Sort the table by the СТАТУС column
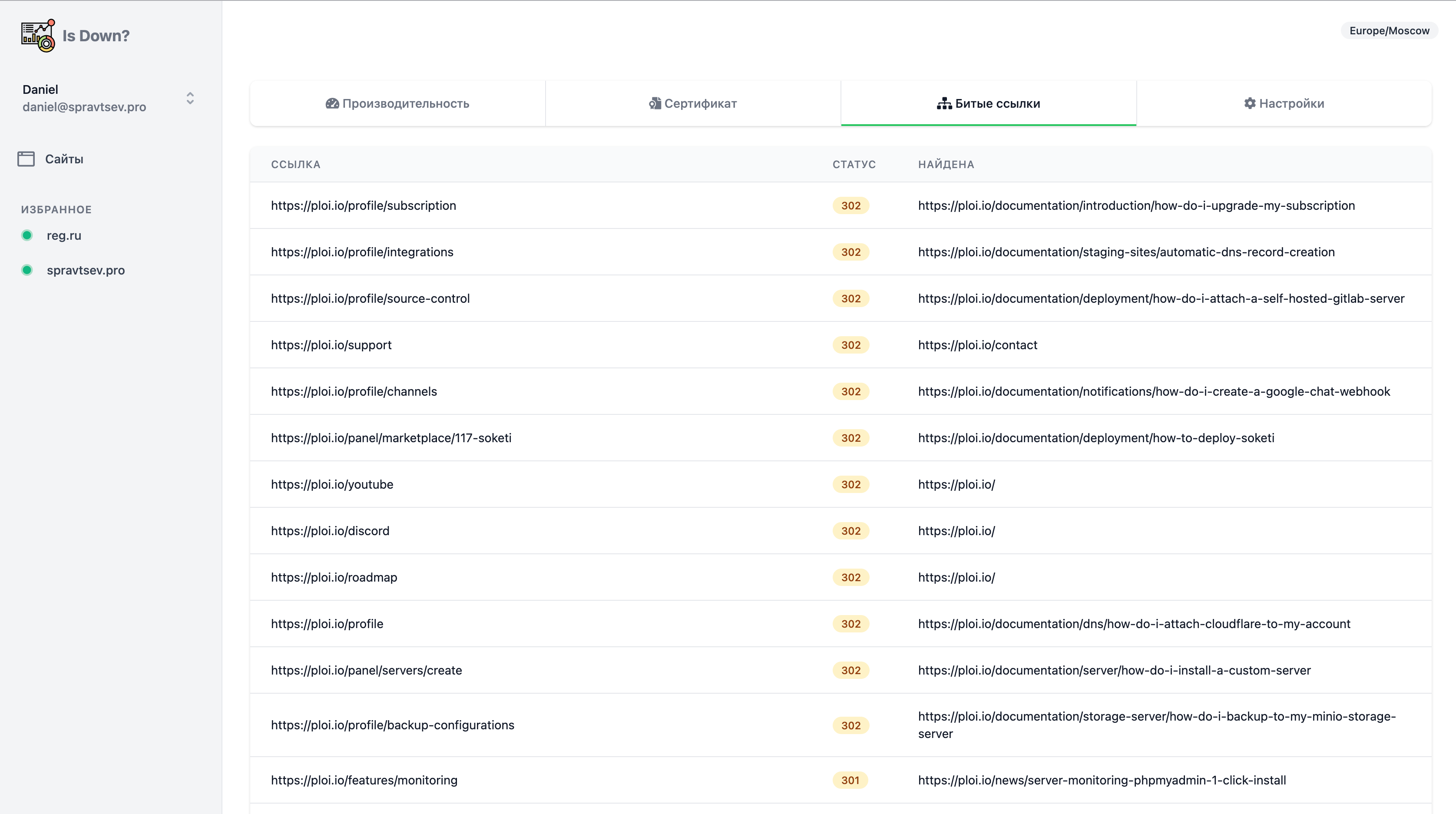Viewport: 1456px width, 814px height. tap(854, 164)
